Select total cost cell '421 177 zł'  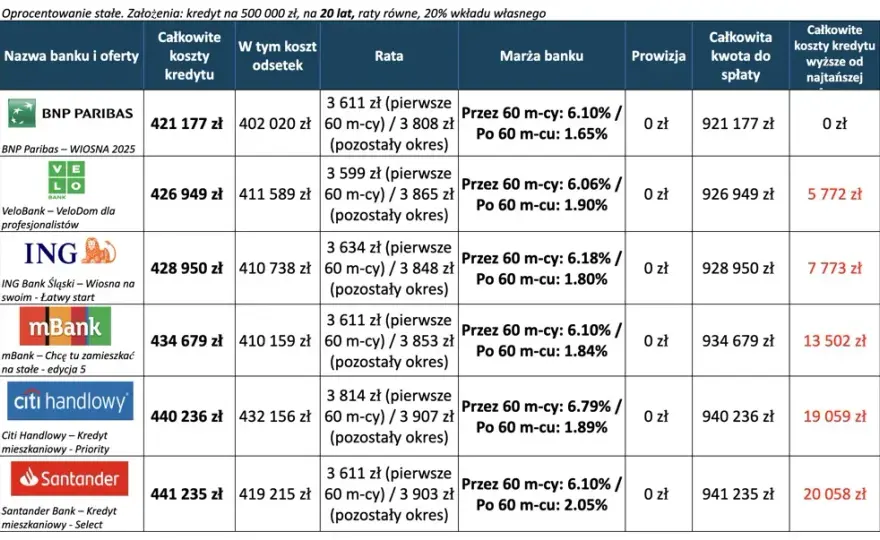[186, 123]
